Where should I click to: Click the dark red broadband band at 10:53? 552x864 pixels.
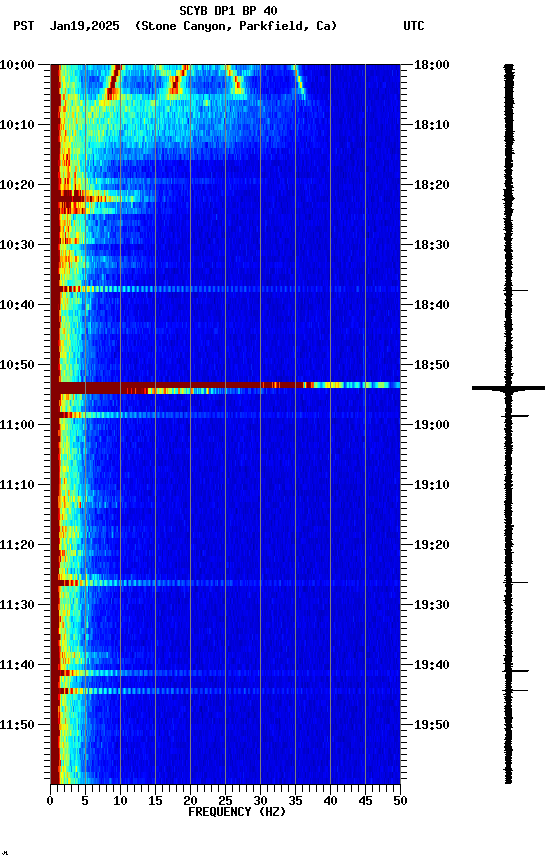(225, 387)
